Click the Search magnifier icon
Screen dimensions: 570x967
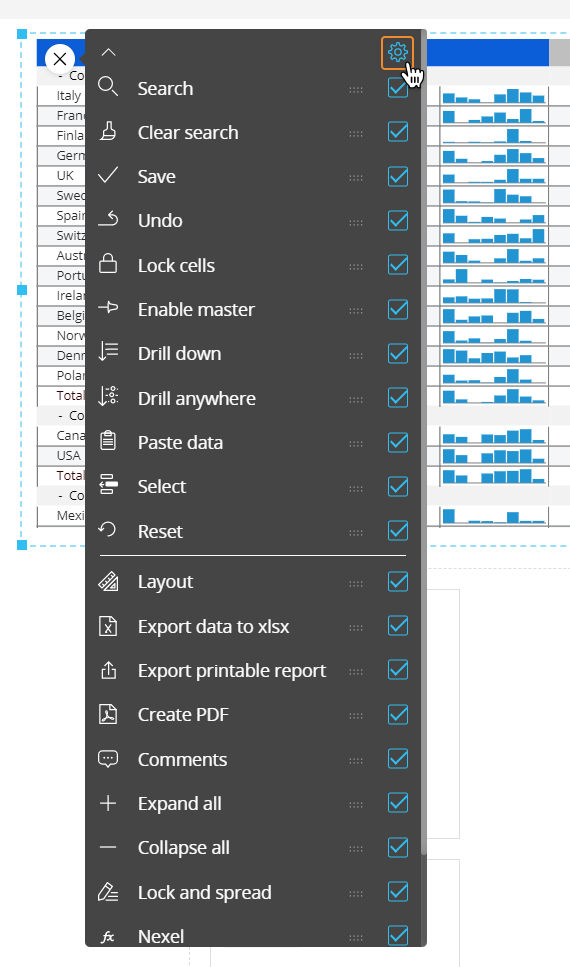(108, 87)
